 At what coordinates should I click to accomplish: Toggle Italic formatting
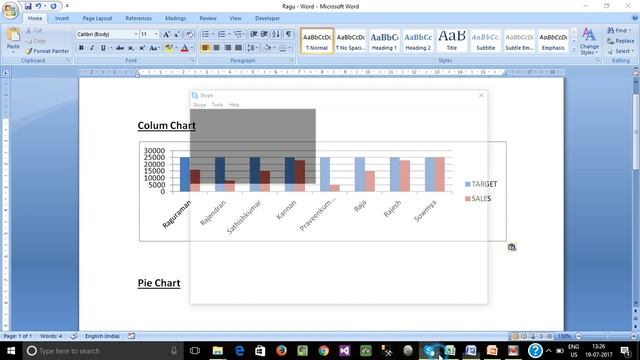point(92,48)
